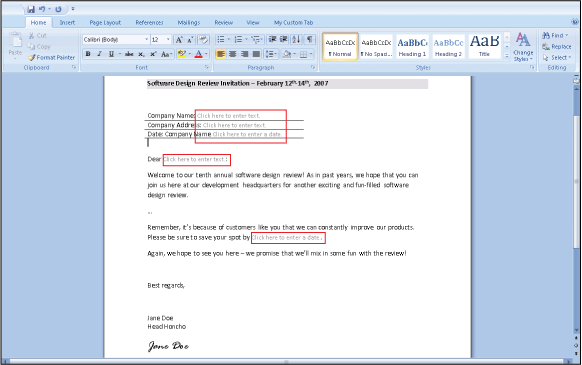
Task: Toggle Strikethrough formatting
Action: (x=129, y=54)
